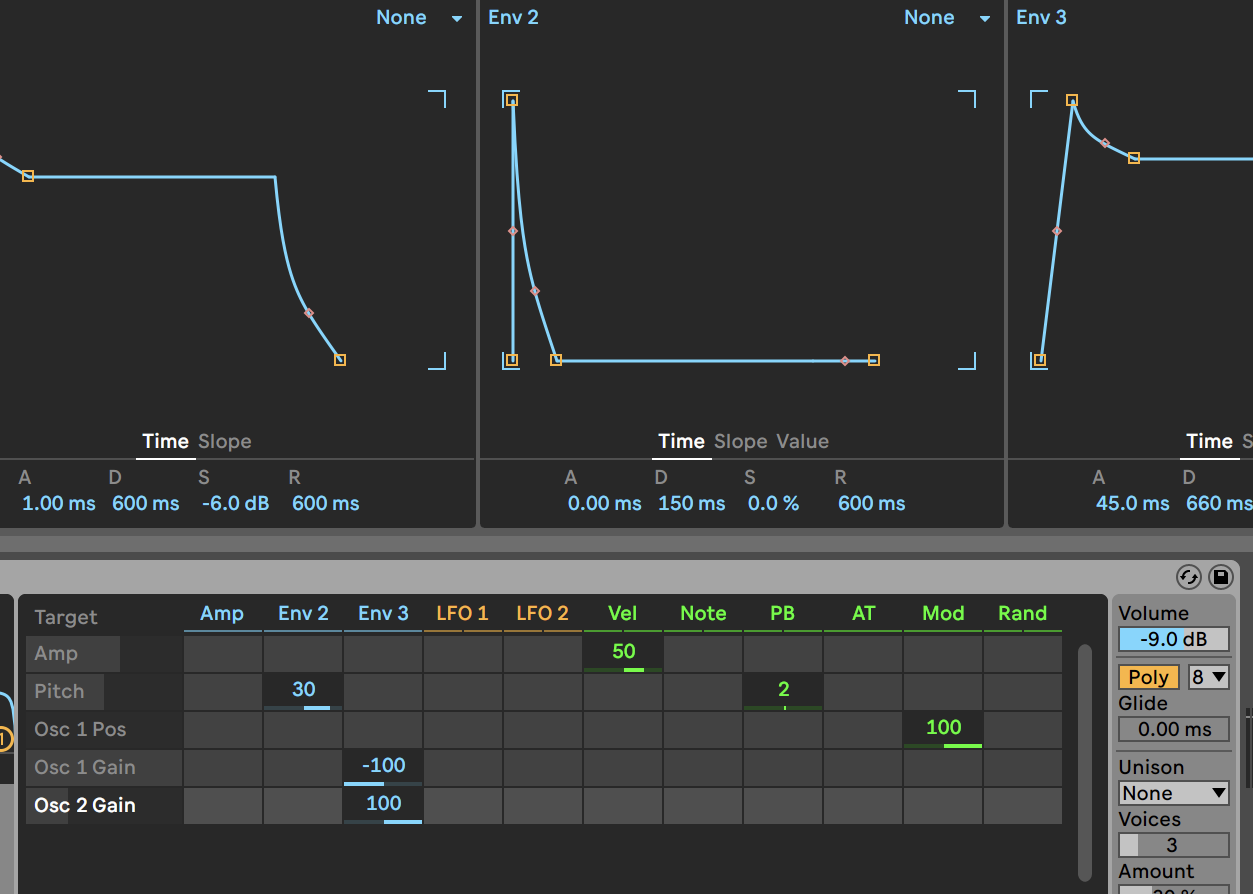Image resolution: width=1253 pixels, height=894 pixels.
Task: Click the Env 2 to Pitch cell showing 30
Action: coord(303,690)
